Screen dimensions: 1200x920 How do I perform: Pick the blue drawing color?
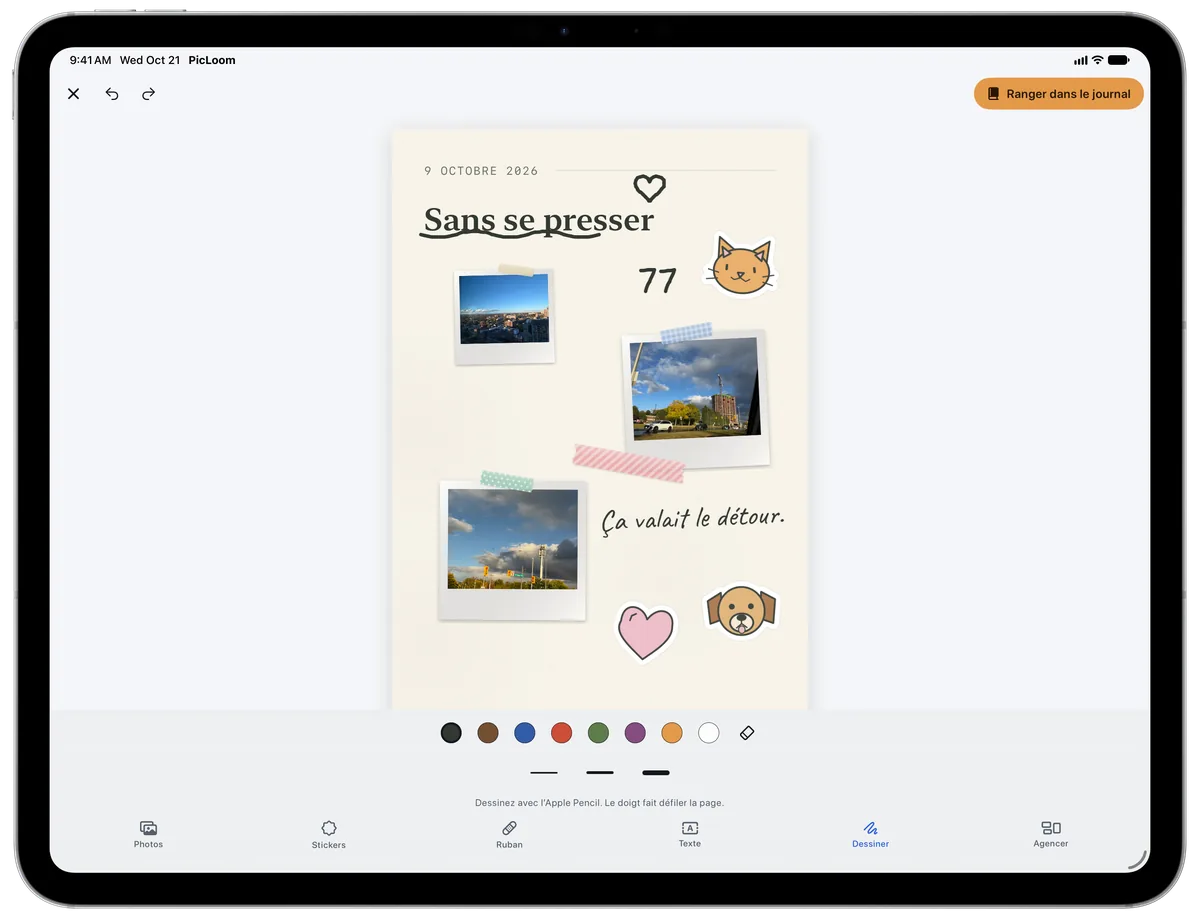tap(525, 733)
